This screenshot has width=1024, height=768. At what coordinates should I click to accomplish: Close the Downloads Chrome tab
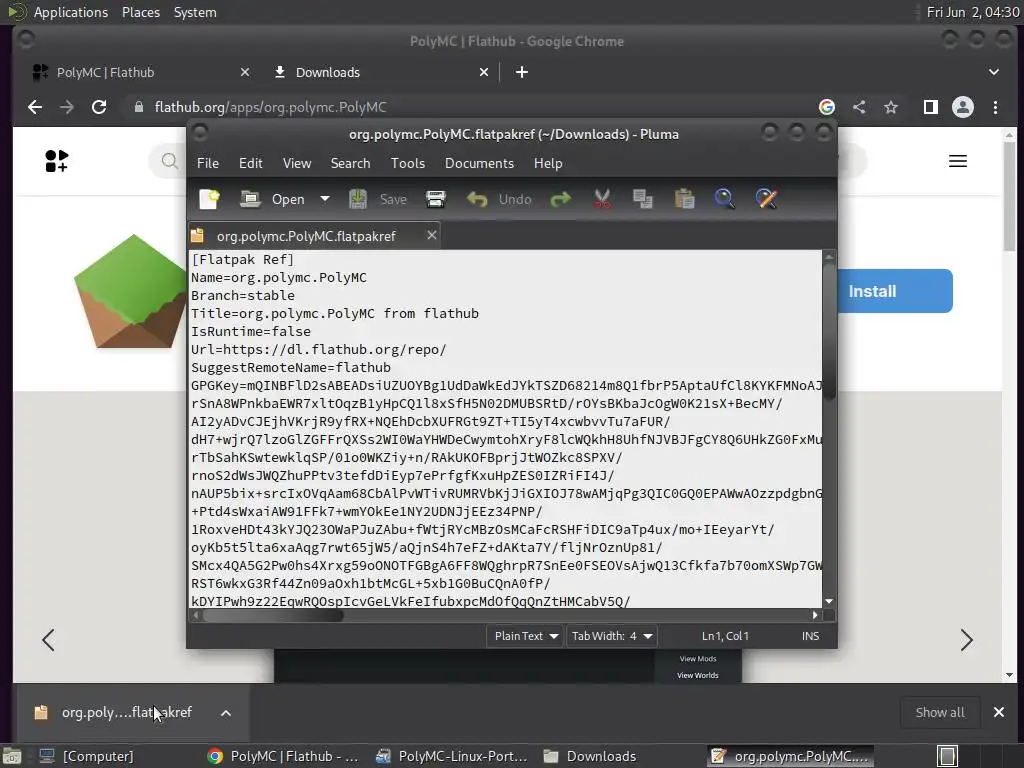(484, 72)
